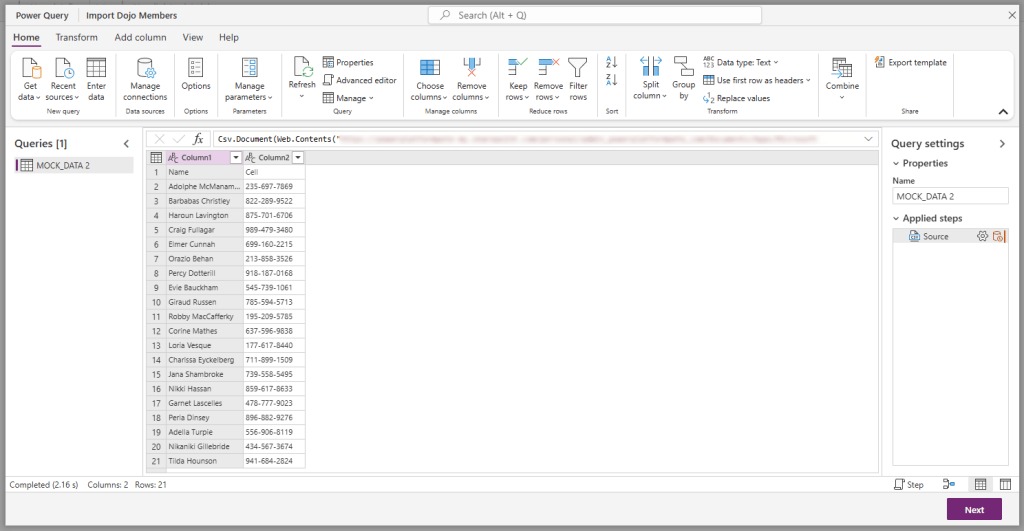1024x531 pixels.
Task: Click Export template
Action: pos(911,62)
